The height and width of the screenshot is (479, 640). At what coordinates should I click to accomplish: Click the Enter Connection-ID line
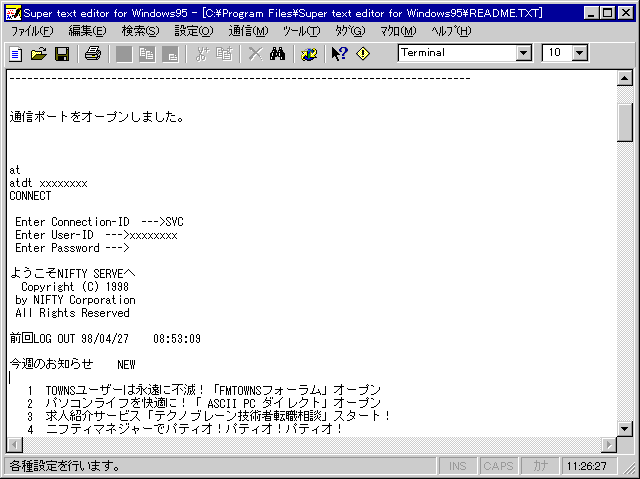[99, 222]
